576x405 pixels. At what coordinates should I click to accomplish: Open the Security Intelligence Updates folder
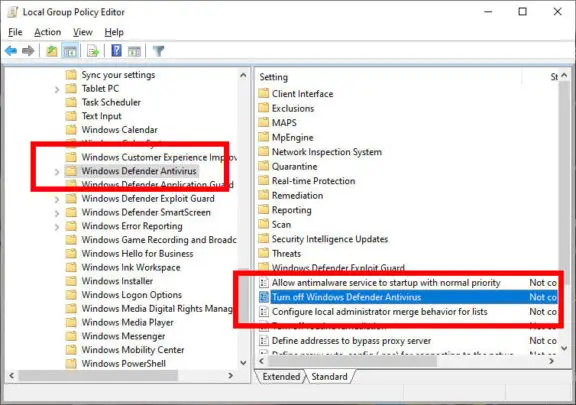[x=323, y=239]
